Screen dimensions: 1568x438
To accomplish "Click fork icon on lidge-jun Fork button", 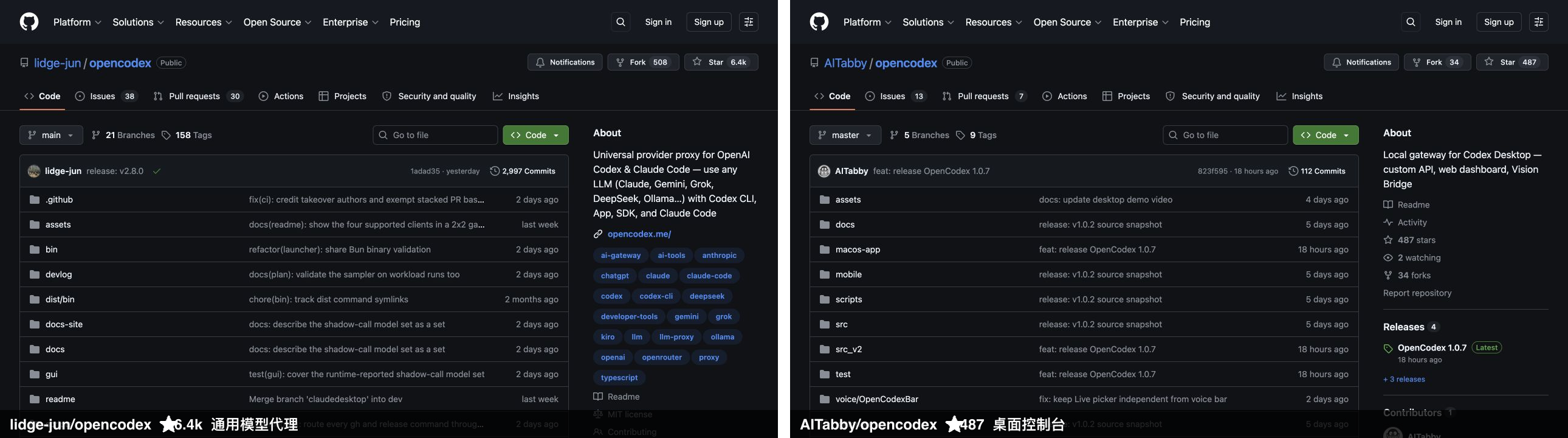I will click(620, 62).
